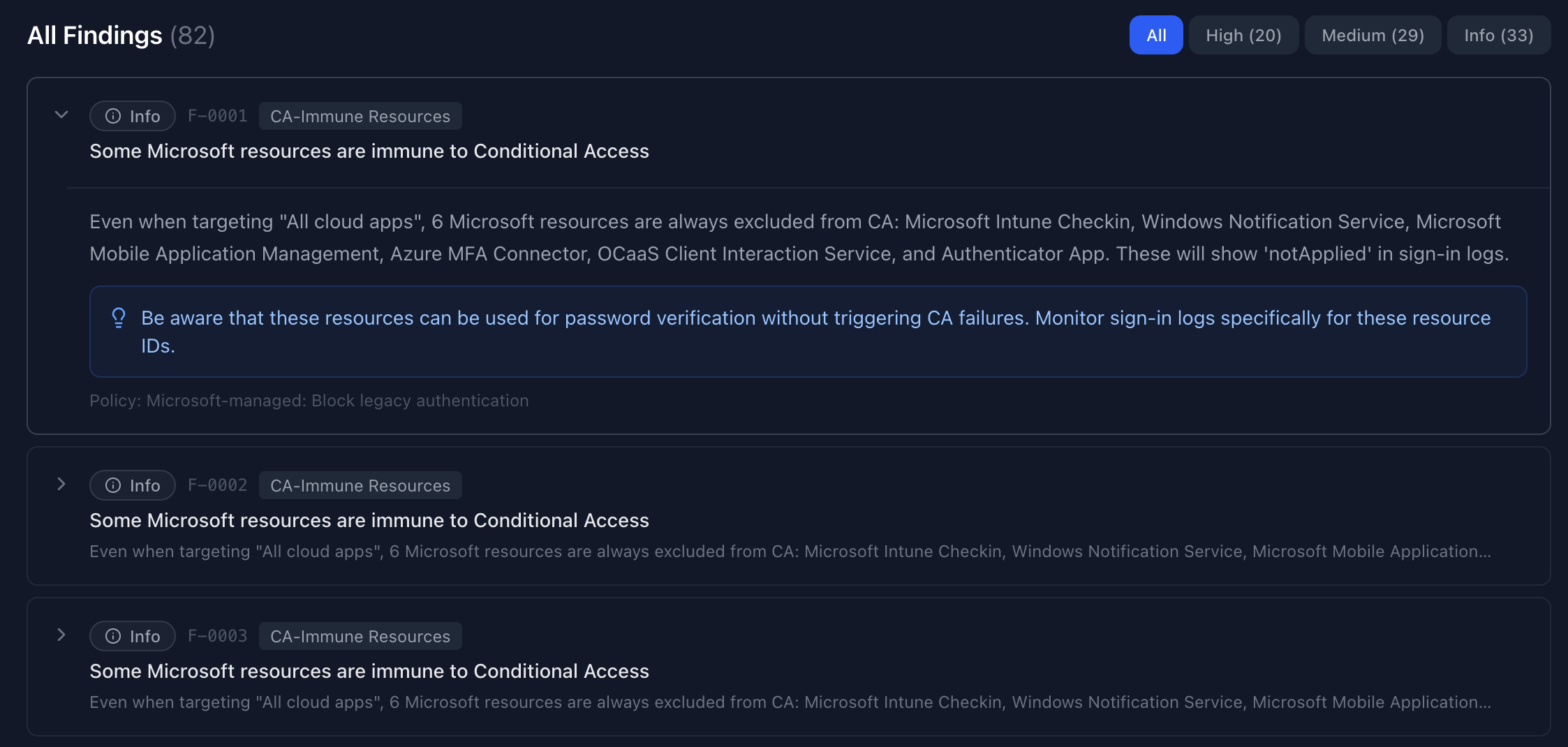
Task: Click the info circle icon on F-0003 badge
Action: click(113, 636)
